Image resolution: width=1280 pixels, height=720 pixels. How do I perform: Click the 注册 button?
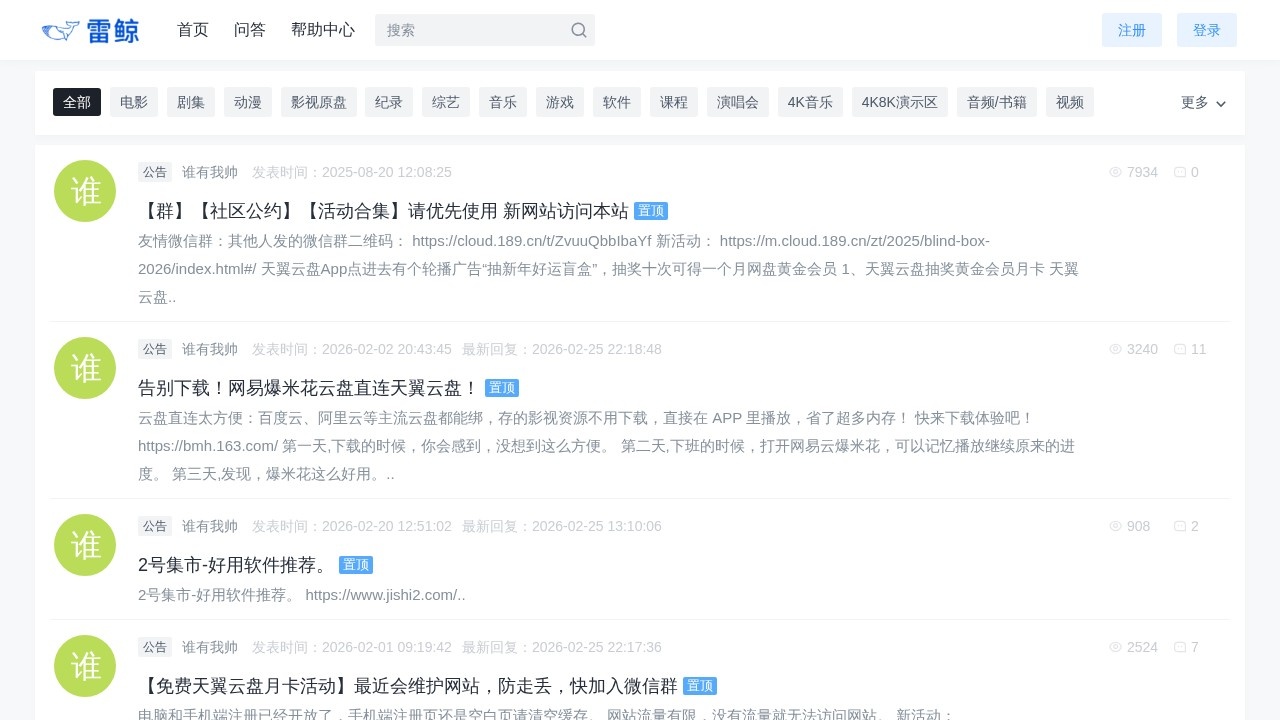click(x=1132, y=30)
